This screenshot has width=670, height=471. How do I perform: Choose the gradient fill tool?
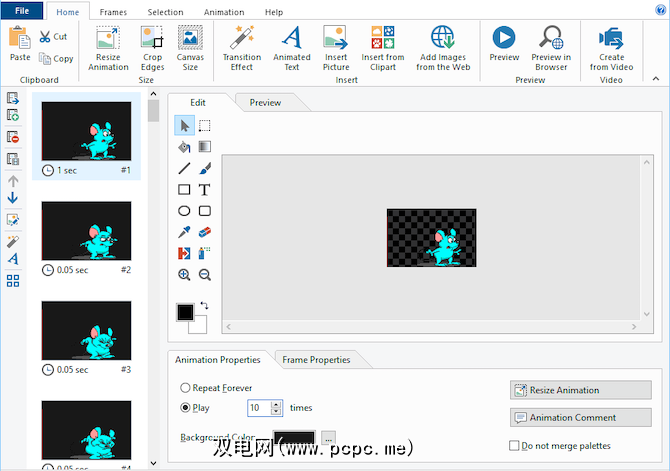point(205,147)
